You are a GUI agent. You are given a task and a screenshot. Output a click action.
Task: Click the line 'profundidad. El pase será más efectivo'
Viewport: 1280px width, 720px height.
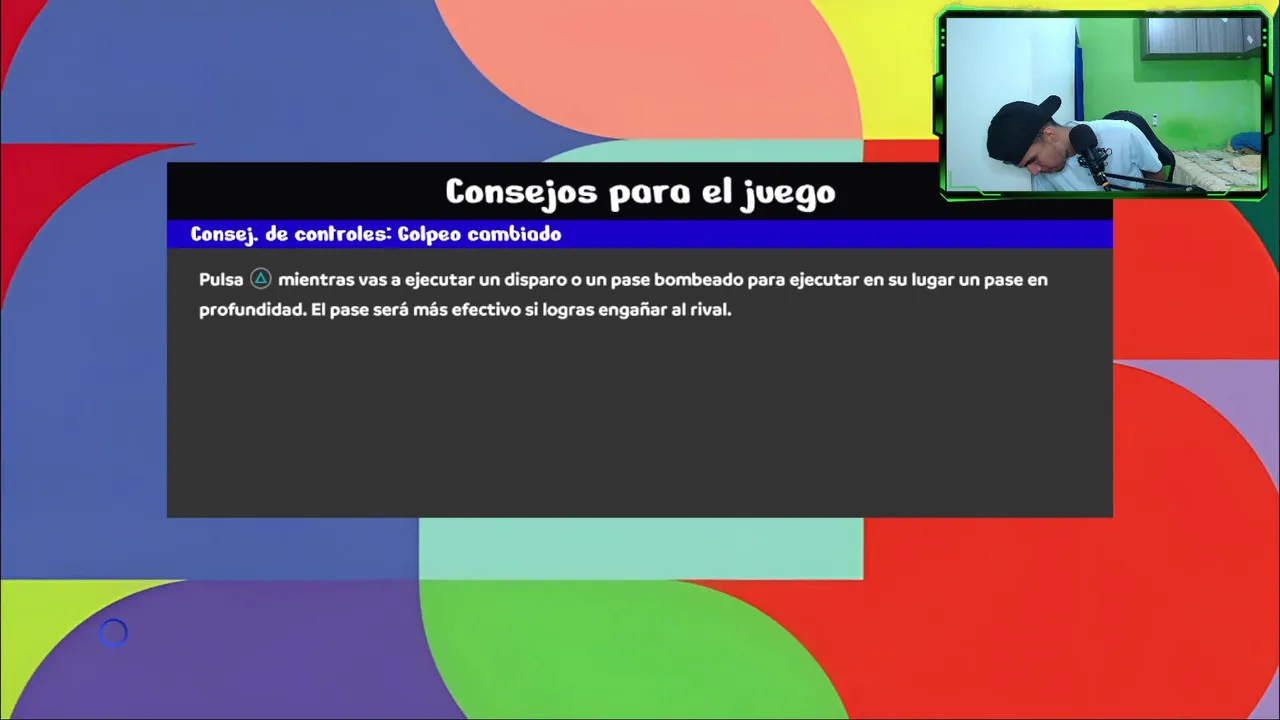465,310
